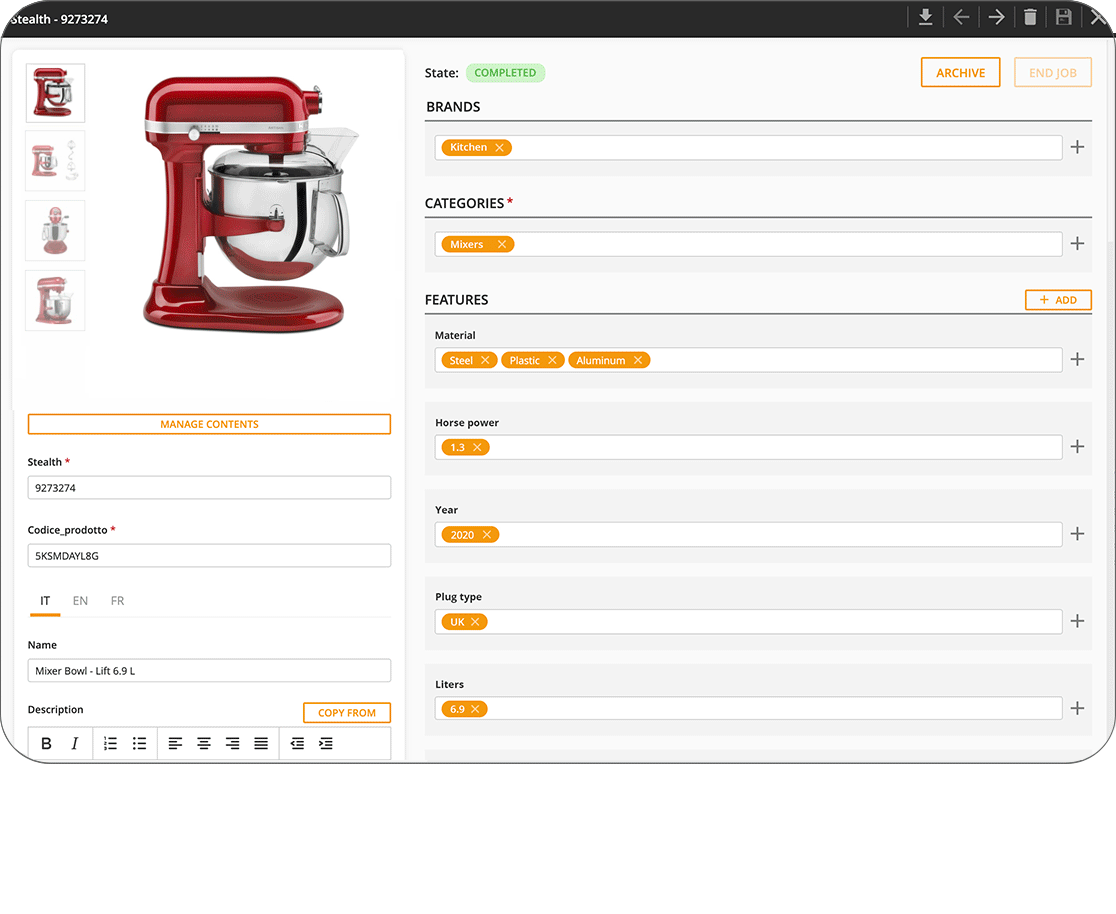Add a Horse power value with plus

1078,446
